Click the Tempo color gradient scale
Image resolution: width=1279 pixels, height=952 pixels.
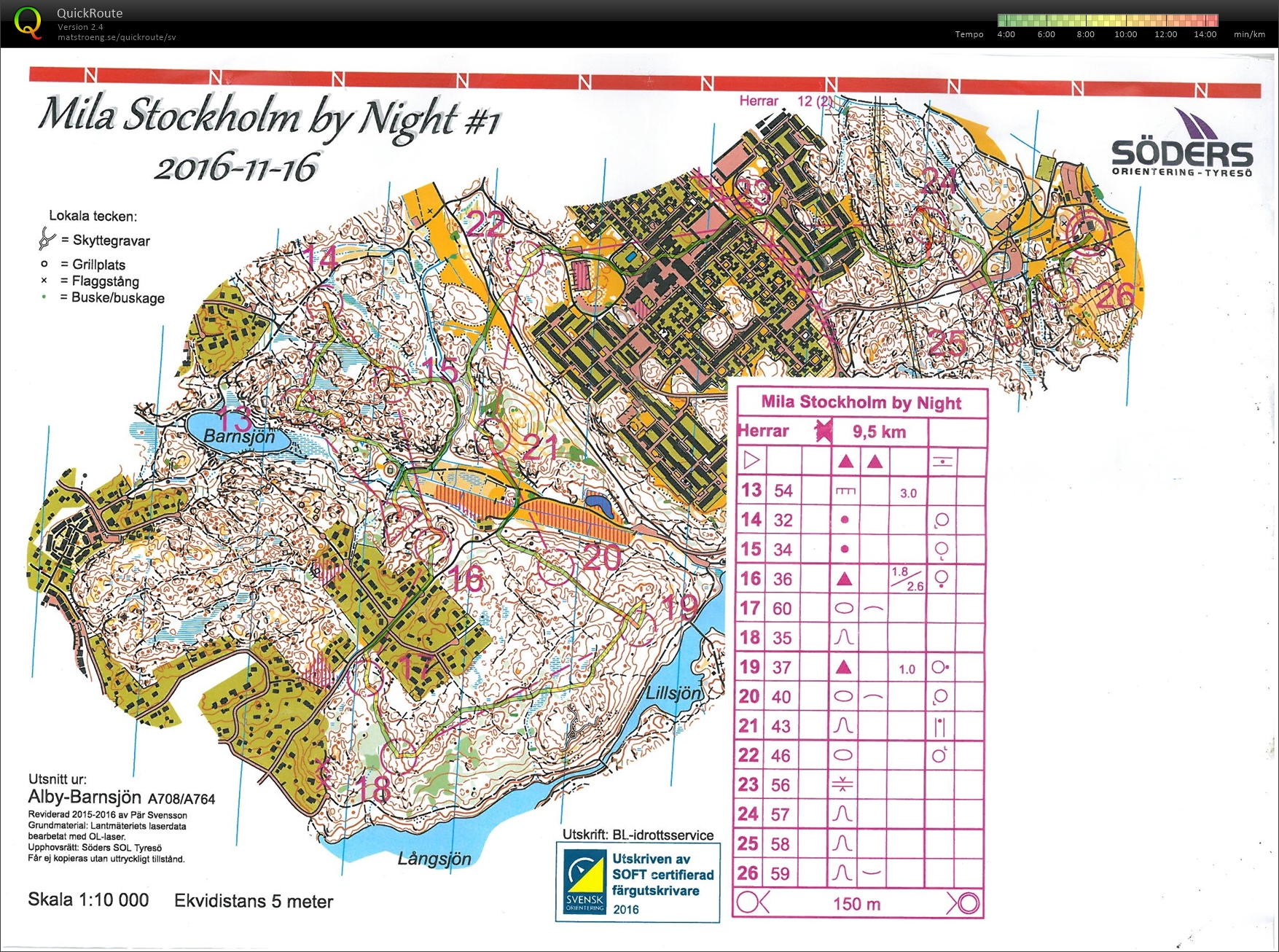1108,20
